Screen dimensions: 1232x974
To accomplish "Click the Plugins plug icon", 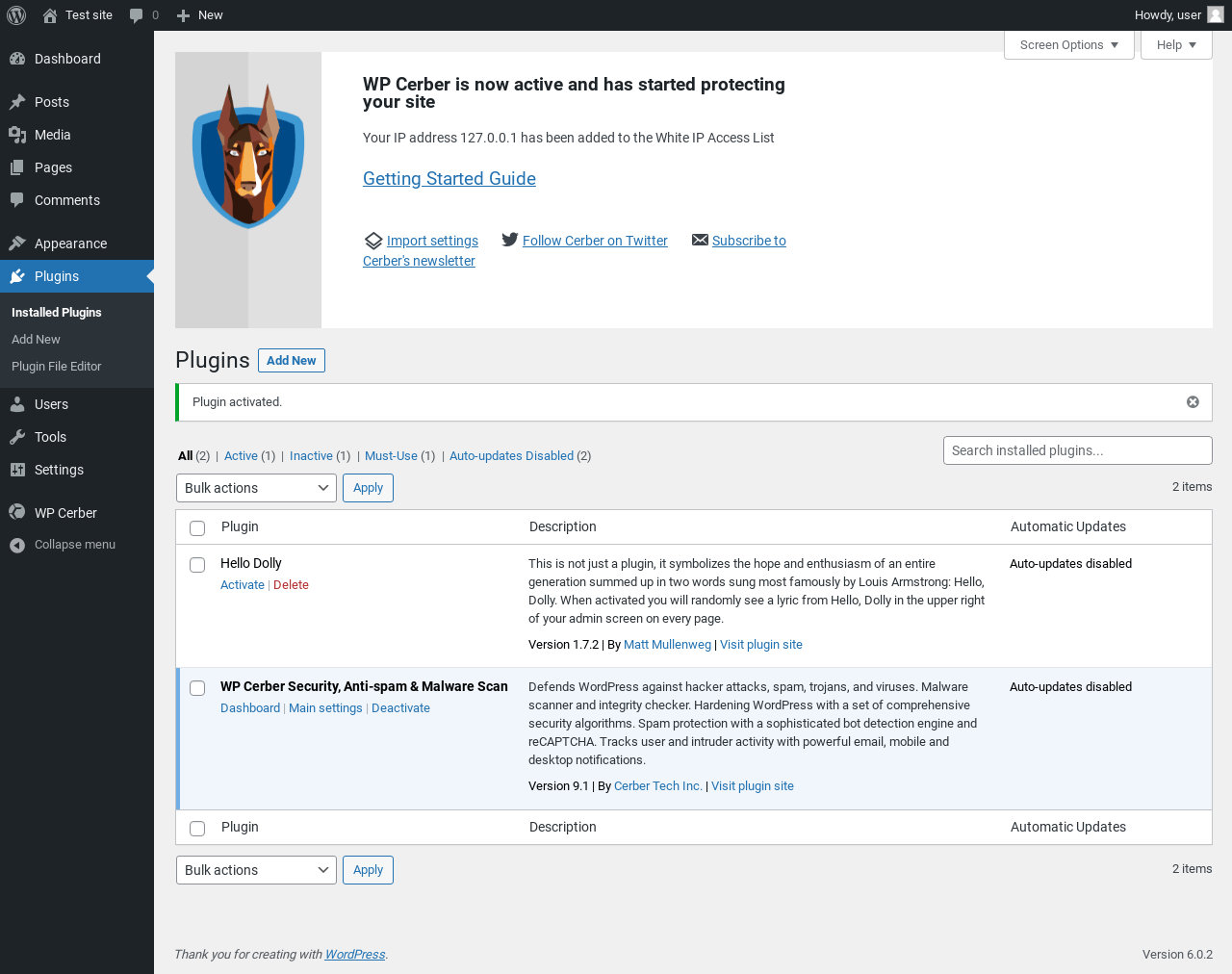I will [x=17, y=276].
